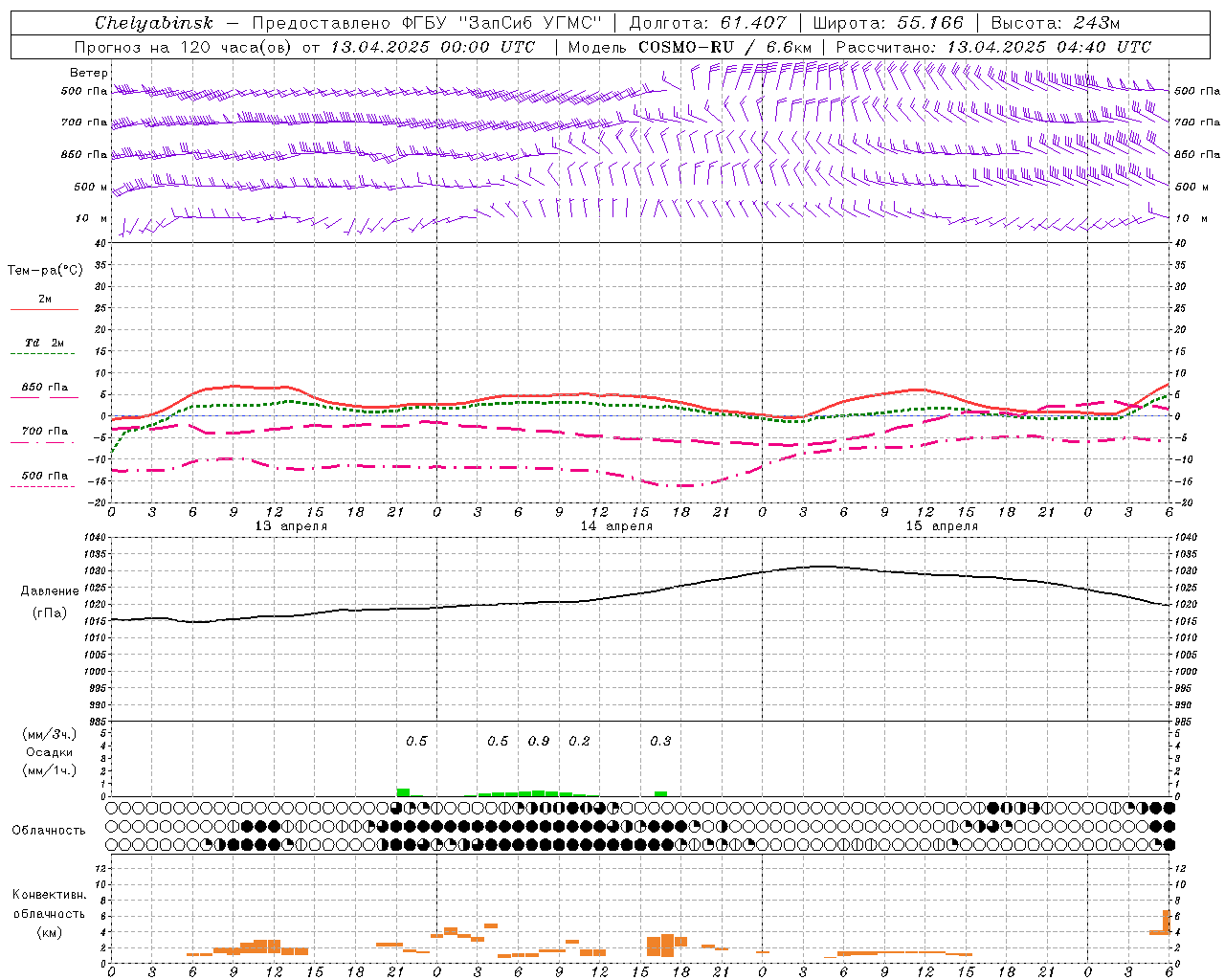Click the forecast start time 13.04.2025 00:00 UTC
The width and height of the screenshot is (1225, 980).
pyautogui.click(x=434, y=47)
